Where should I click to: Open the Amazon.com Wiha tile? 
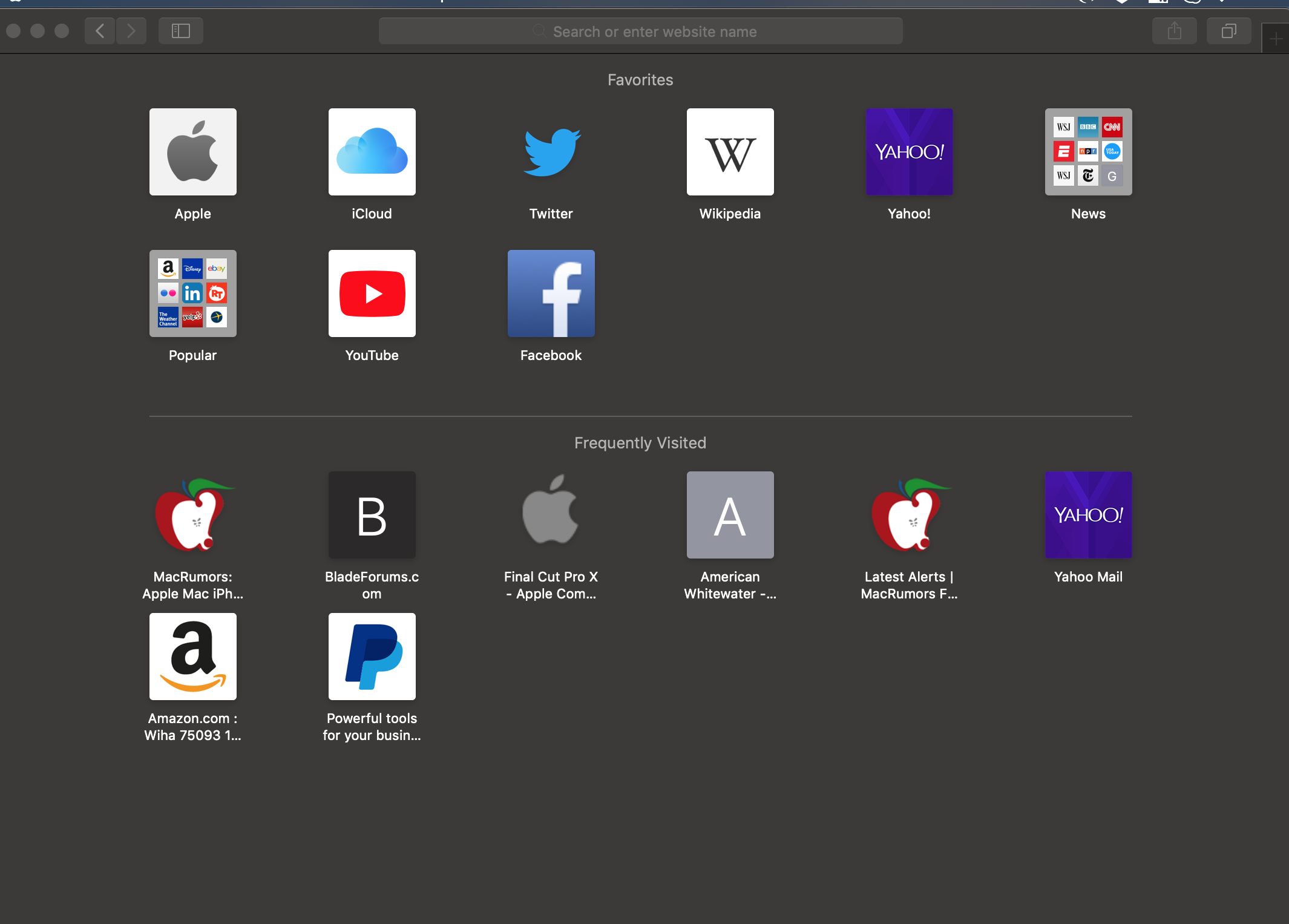(192, 657)
